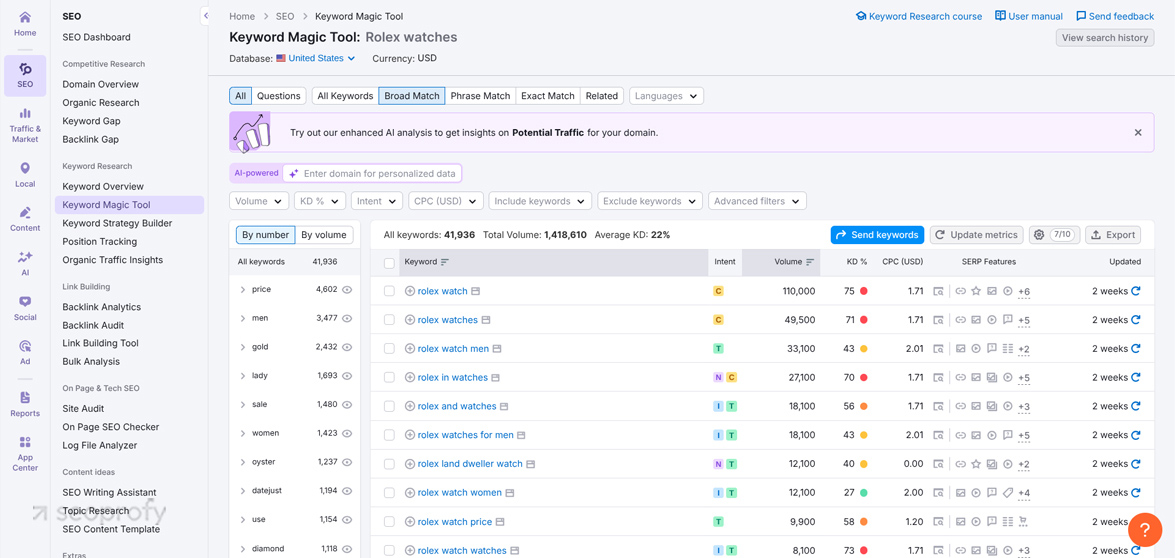Change the United States database dropdown
This screenshot has width=1175, height=558.
[315, 58]
